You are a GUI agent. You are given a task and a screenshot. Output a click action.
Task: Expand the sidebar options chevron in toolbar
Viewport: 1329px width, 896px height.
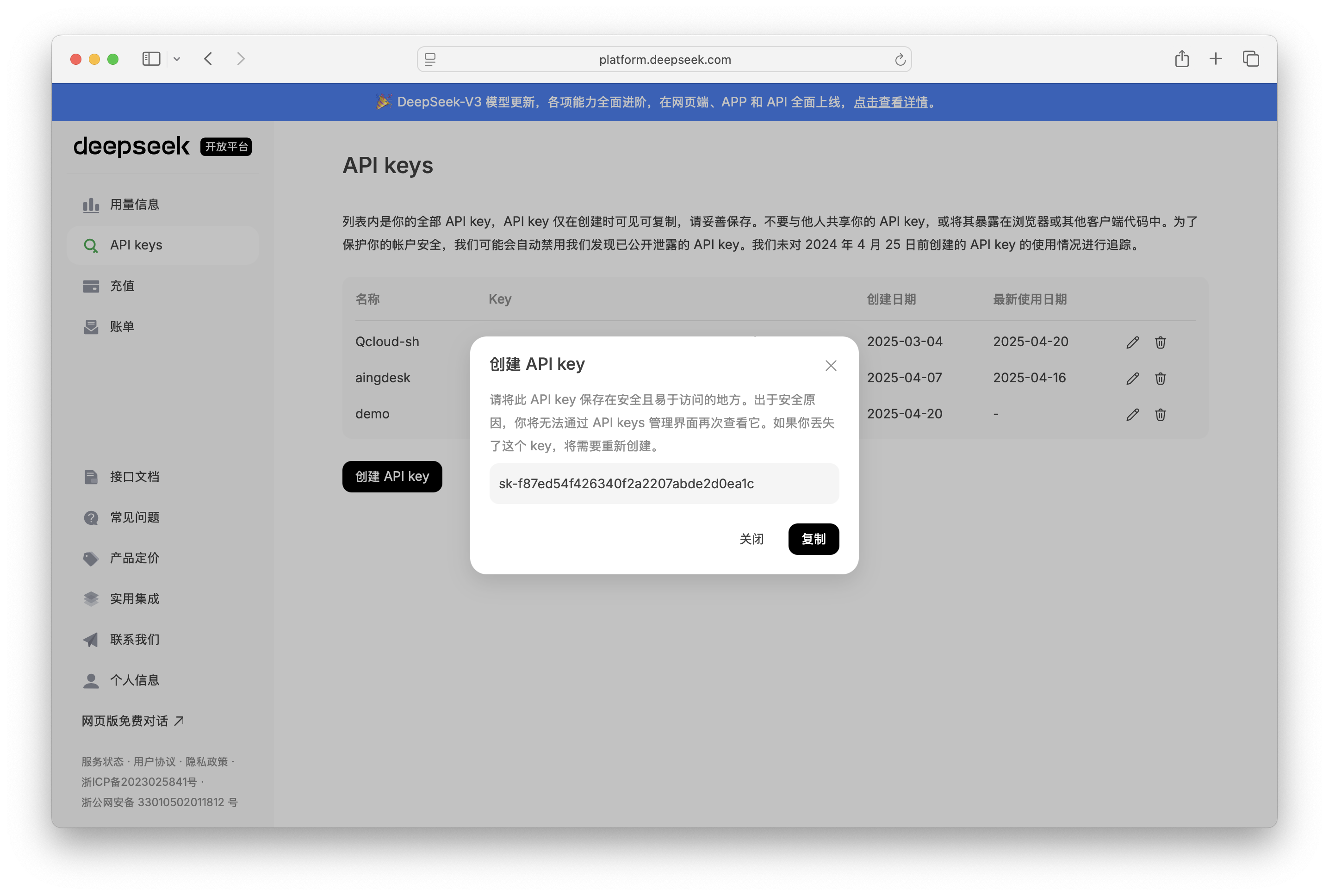point(177,59)
